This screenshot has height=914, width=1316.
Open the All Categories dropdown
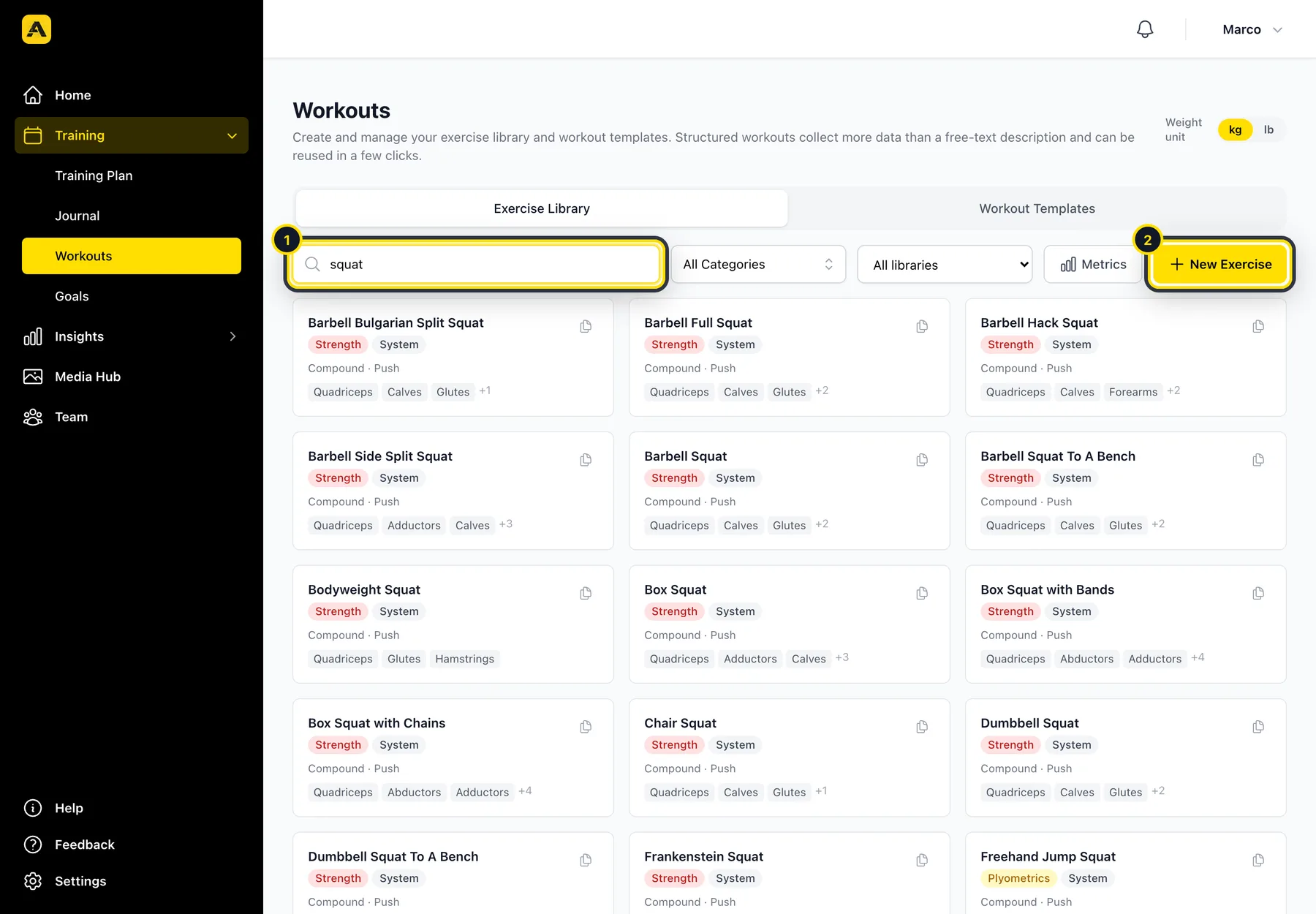(x=758, y=264)
